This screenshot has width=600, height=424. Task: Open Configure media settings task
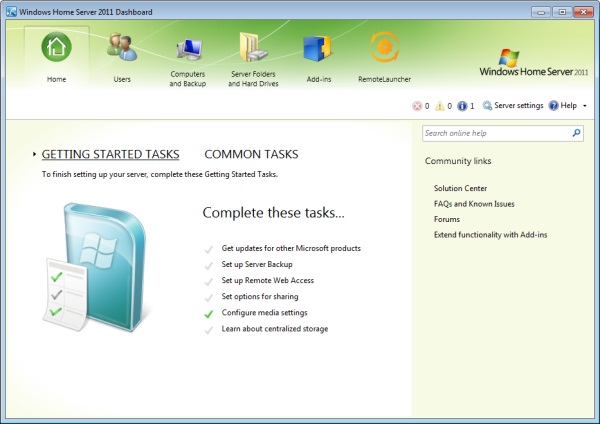(x=264, y=313)
